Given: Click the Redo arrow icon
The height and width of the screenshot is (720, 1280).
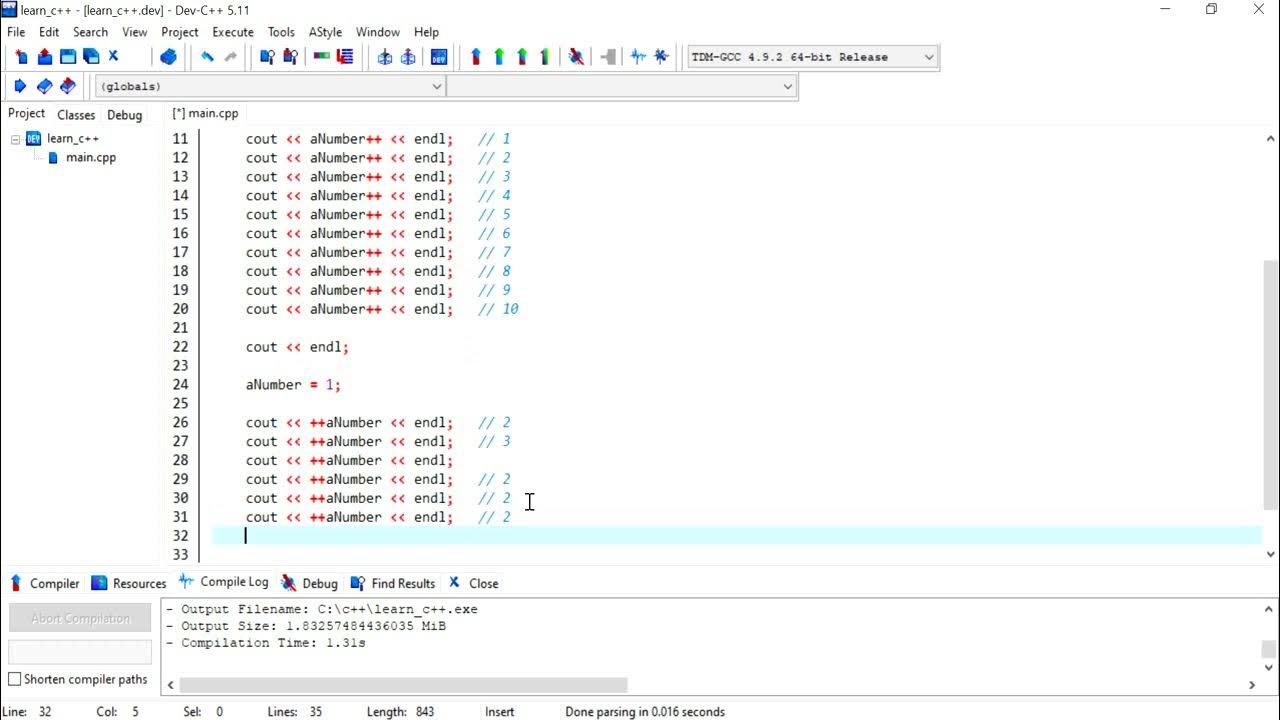Looking at the screenshot, I should (231, 57).
